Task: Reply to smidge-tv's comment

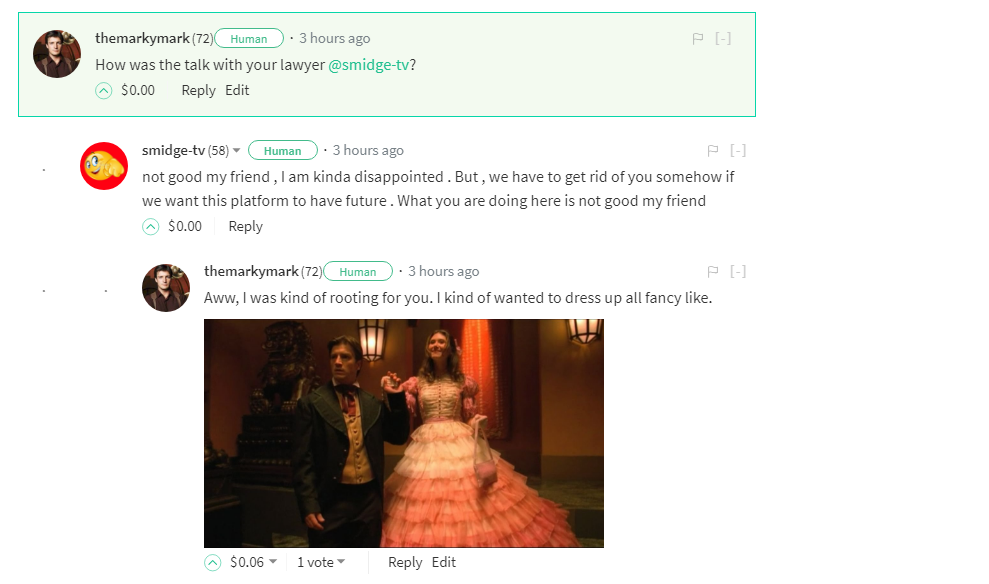Action: (245, 226)
